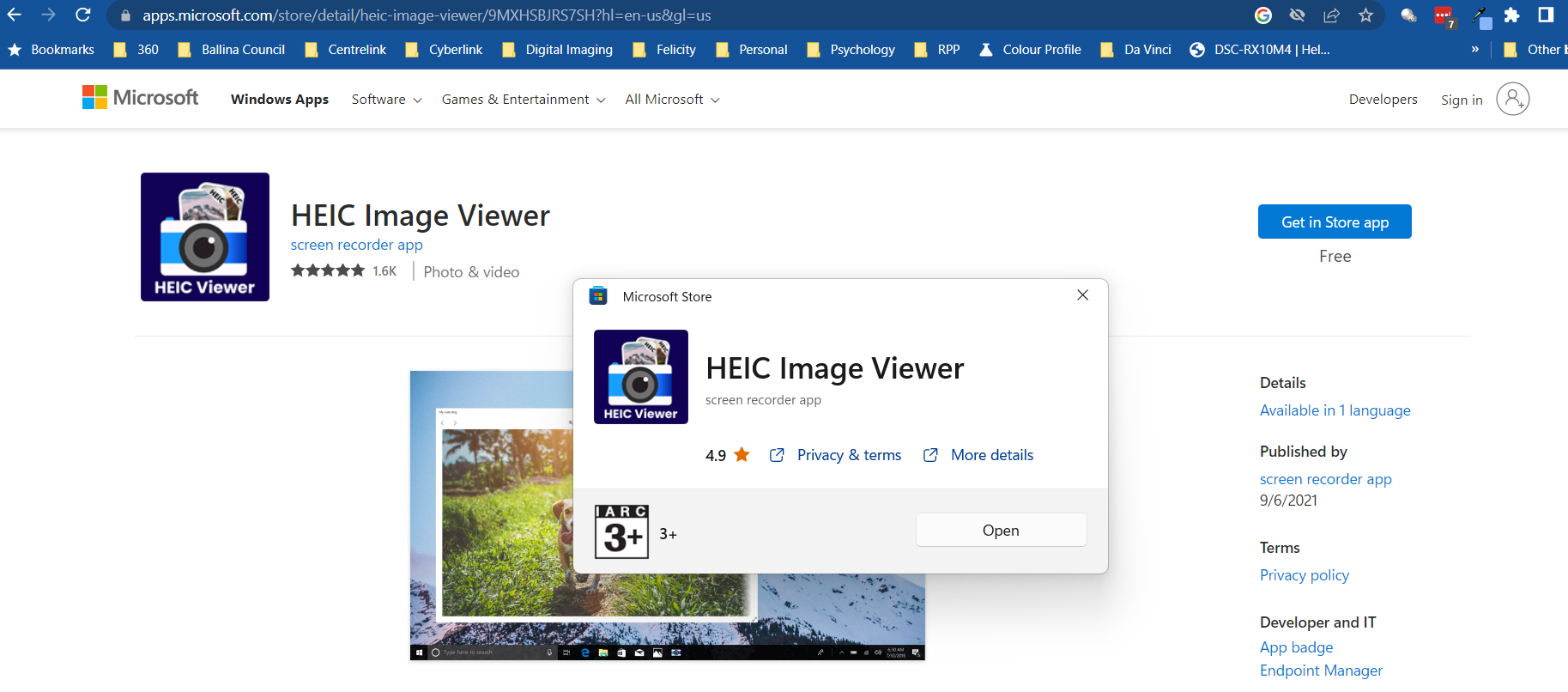Click screen recorder app link under title

pyautogui.click(x=356, y=245)
